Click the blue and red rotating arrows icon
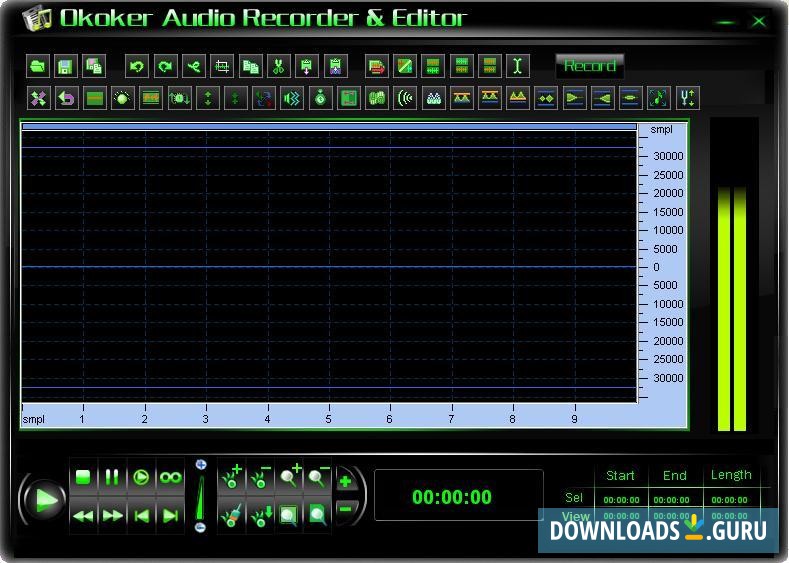Screen dimensions: 789x563 click(264, 98)
